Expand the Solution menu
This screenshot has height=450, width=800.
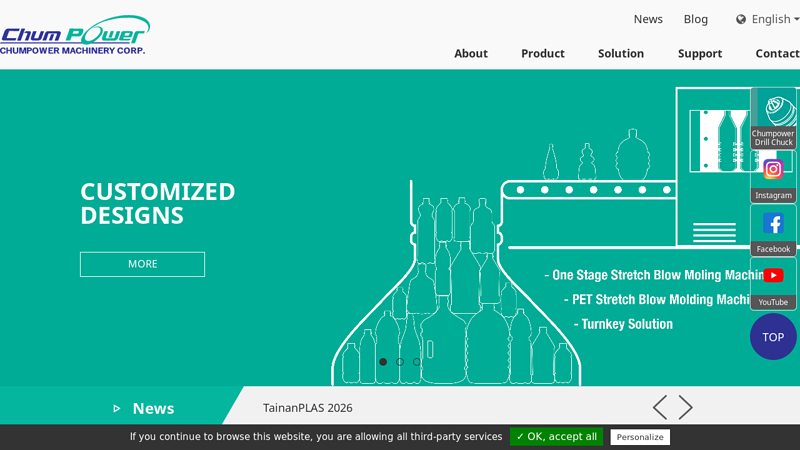pyautogui.click(x=621, y=53)
